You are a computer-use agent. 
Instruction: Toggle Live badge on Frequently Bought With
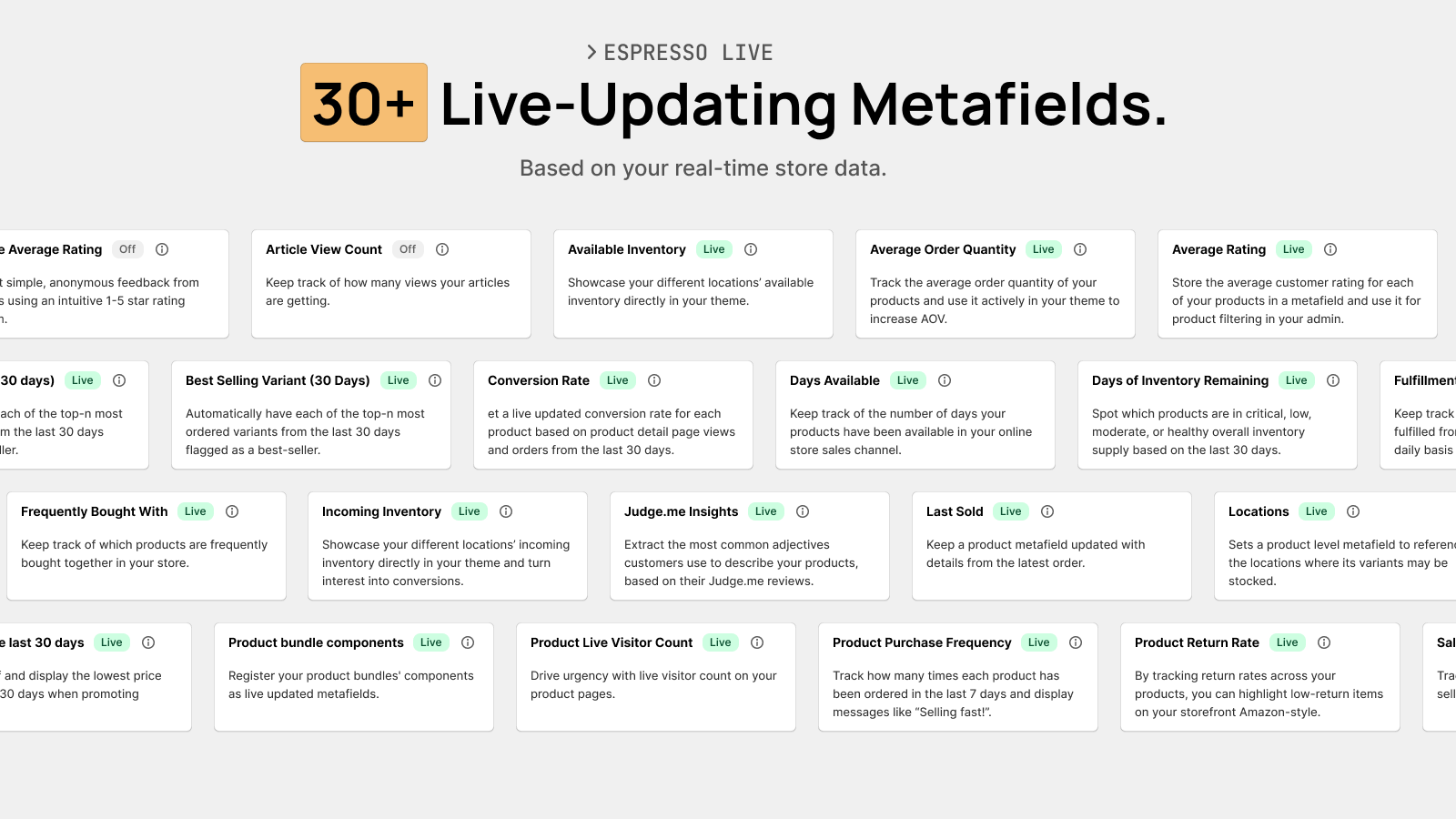(x=196, y=511)
